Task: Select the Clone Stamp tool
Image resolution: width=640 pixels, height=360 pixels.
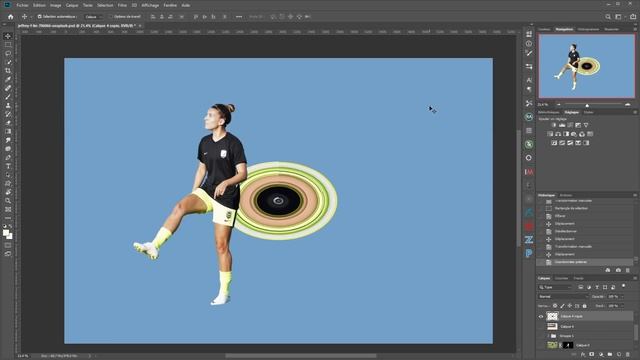Action: pyautogui.click(x=8, y=105)
